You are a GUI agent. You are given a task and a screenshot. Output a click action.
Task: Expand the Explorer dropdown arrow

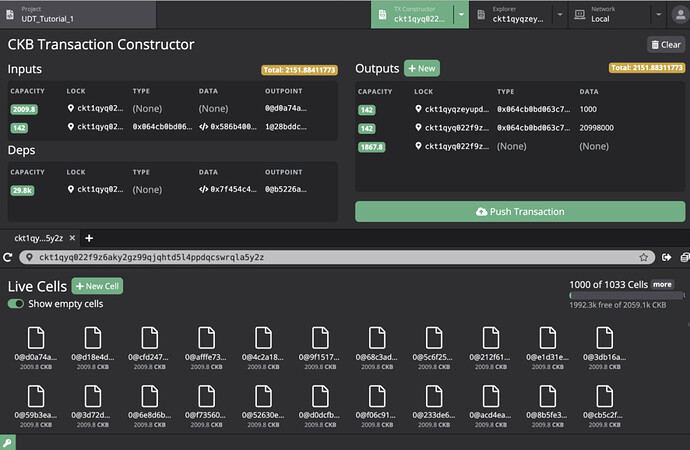560,15
